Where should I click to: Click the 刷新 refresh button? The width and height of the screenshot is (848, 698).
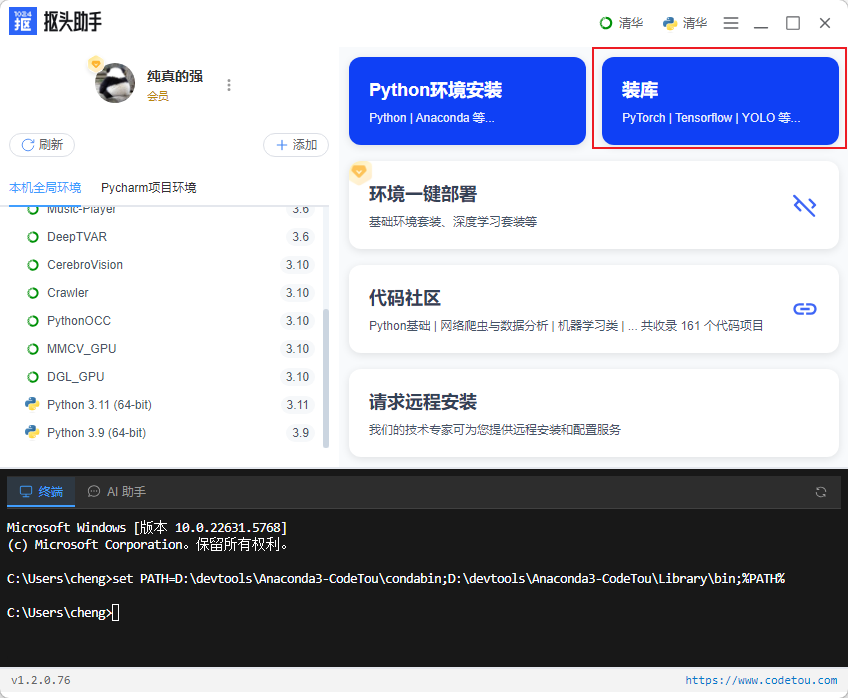coord(42,144)
